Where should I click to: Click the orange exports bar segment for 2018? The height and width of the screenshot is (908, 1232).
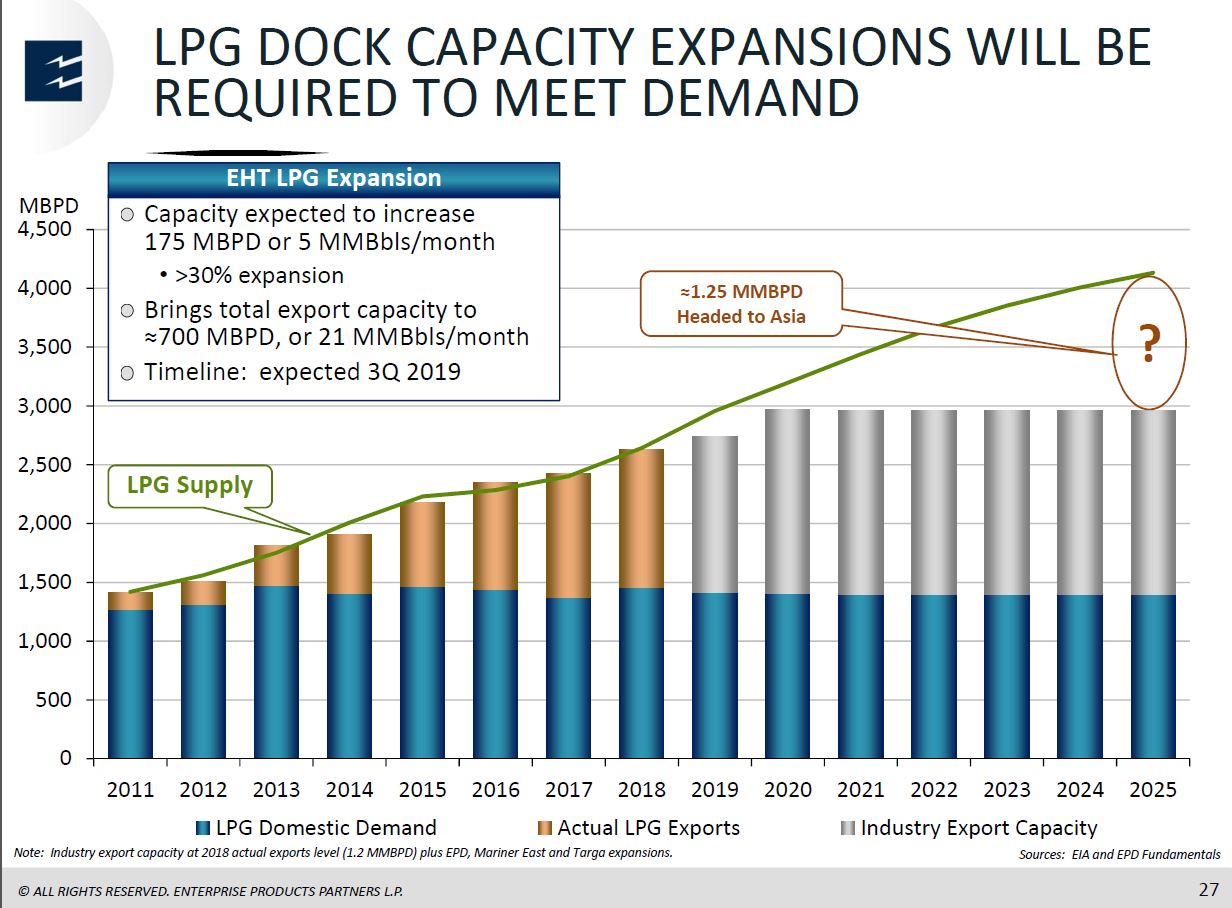641,518
